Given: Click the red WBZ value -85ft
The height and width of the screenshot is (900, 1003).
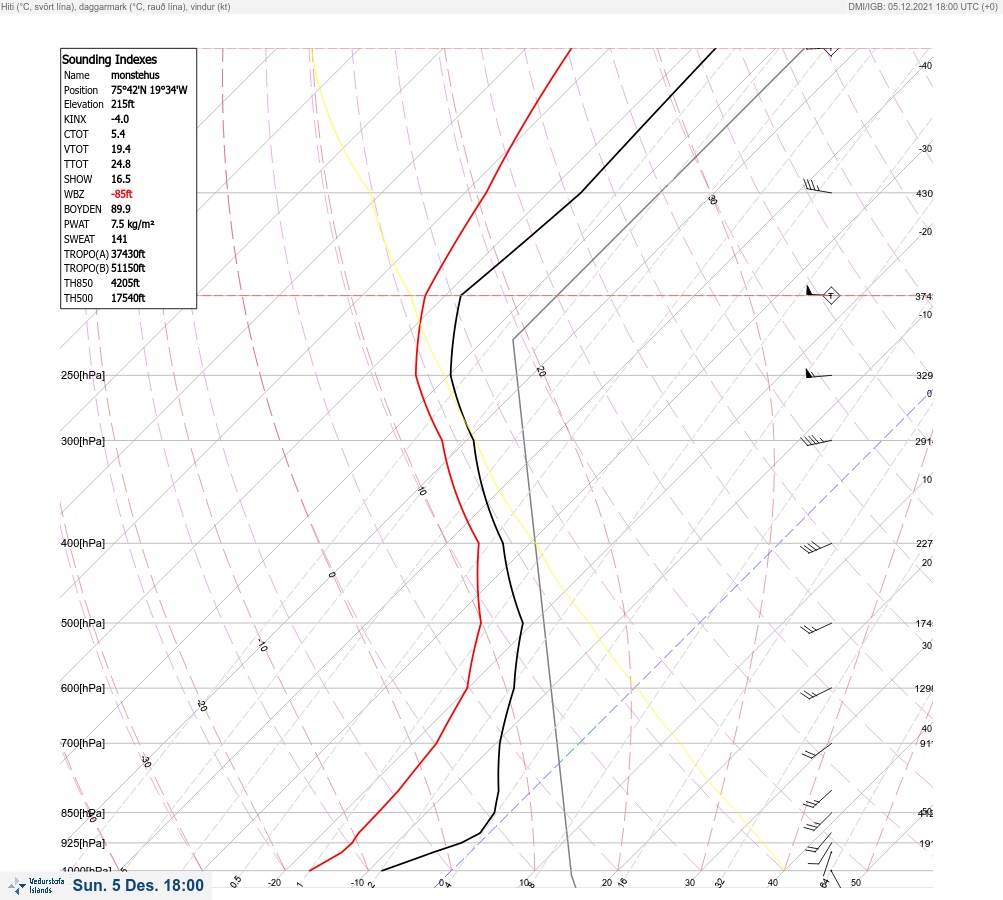Looking at the screenshot, I should 122,194.
